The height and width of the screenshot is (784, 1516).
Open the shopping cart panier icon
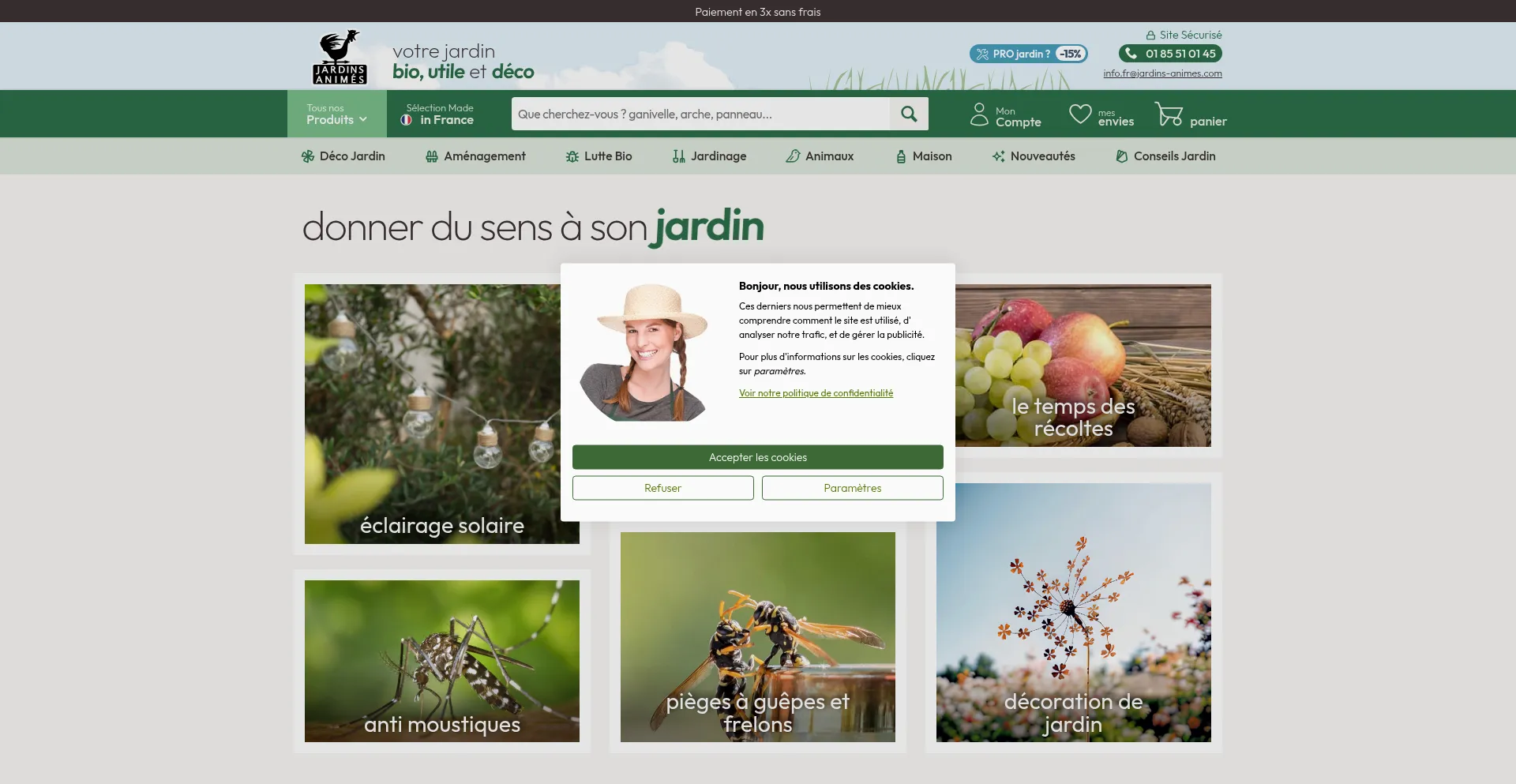pos(1168,114)
